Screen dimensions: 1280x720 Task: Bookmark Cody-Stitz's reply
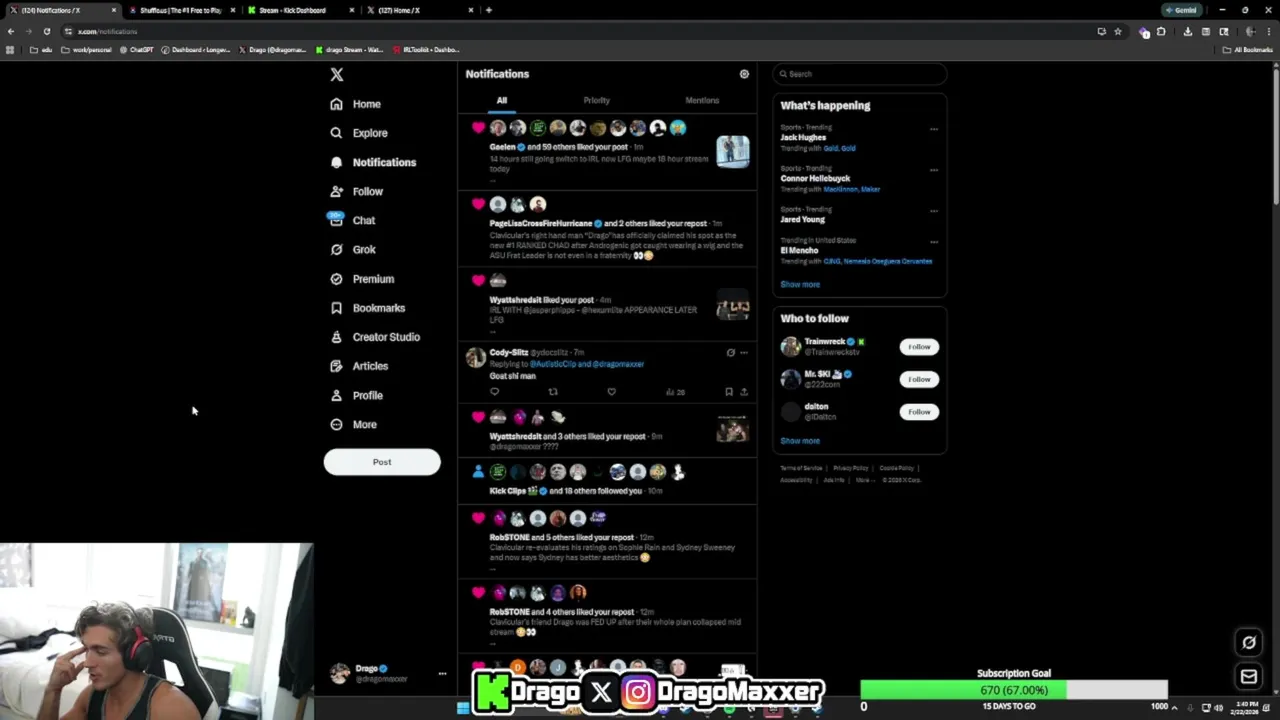pos(728,392)
